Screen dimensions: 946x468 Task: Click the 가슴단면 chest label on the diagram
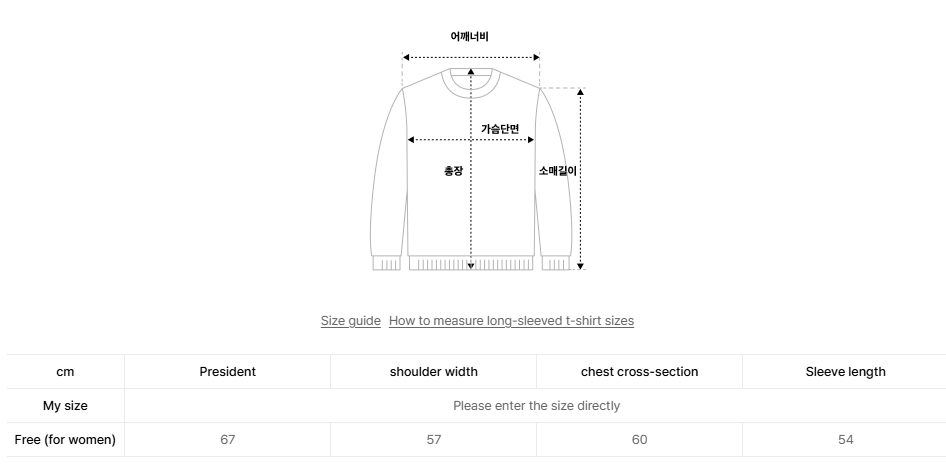(500, 128)
